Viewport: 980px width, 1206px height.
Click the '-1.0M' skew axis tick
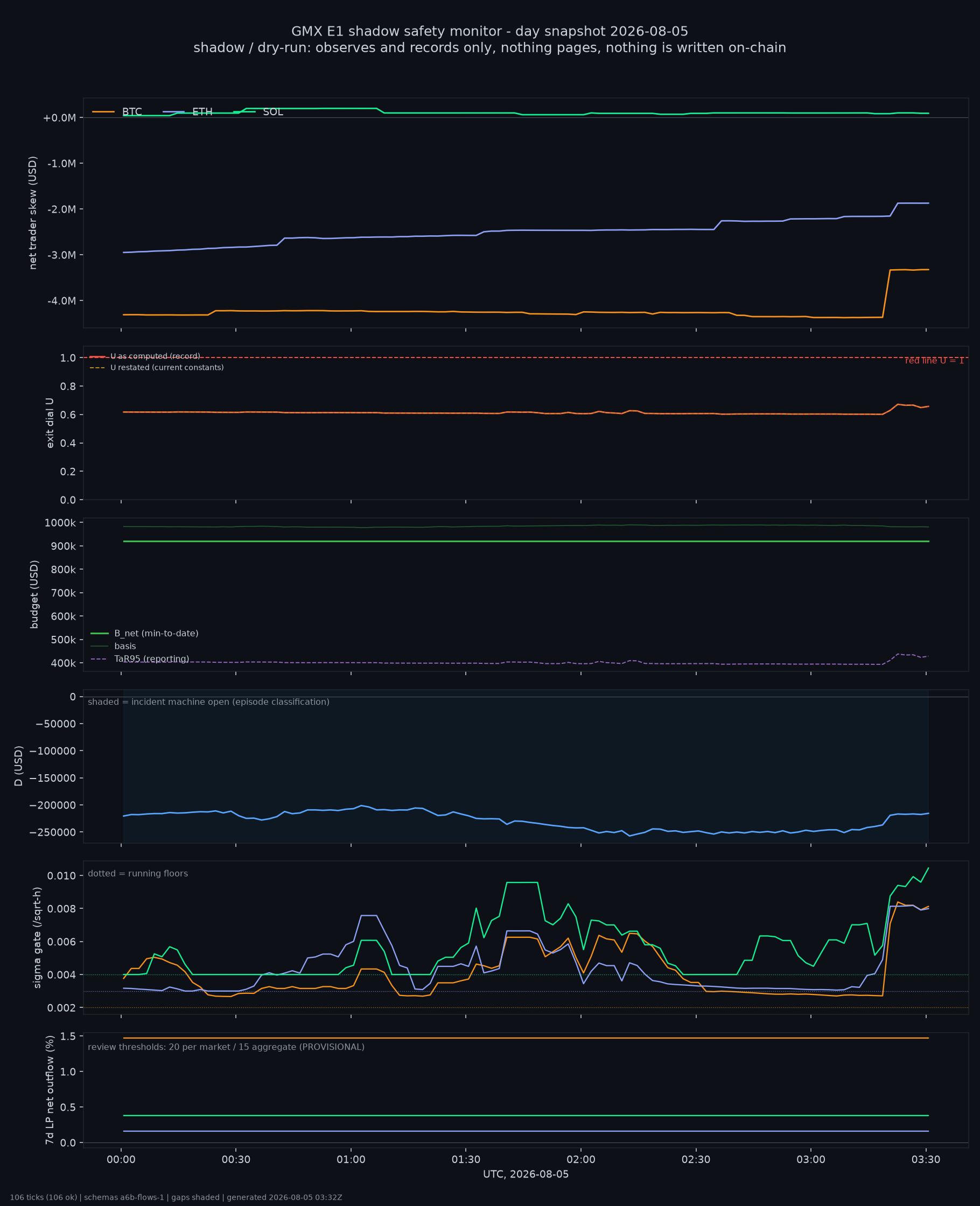click(61, 164)
